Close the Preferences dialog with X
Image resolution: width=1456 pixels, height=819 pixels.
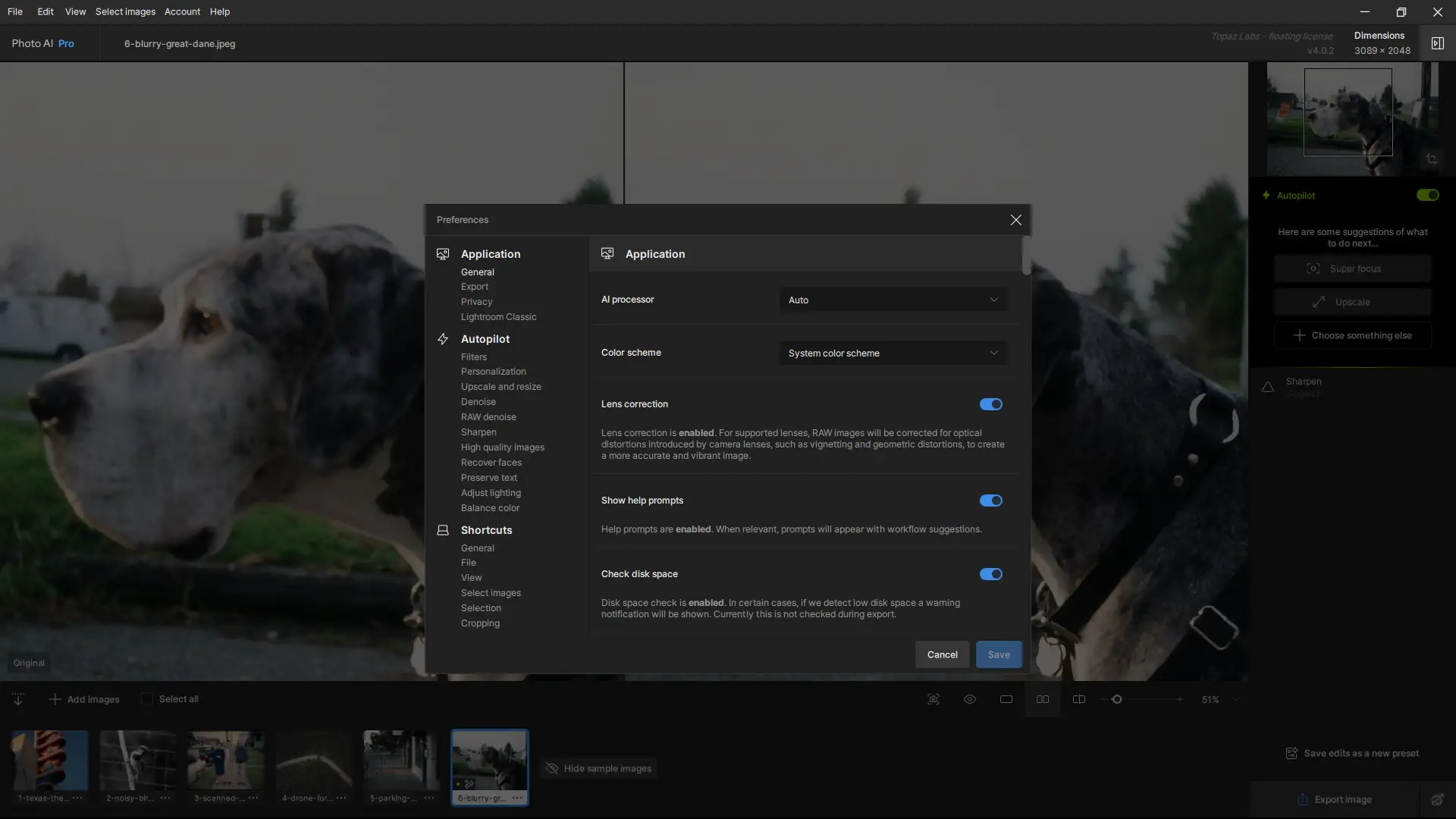pos(1015,220)
